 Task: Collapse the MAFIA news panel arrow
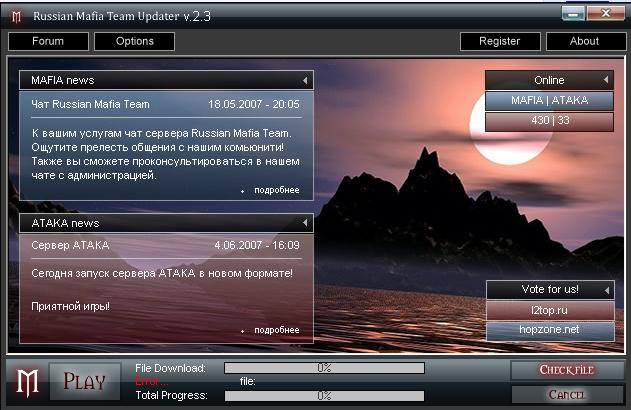[304, 80]
